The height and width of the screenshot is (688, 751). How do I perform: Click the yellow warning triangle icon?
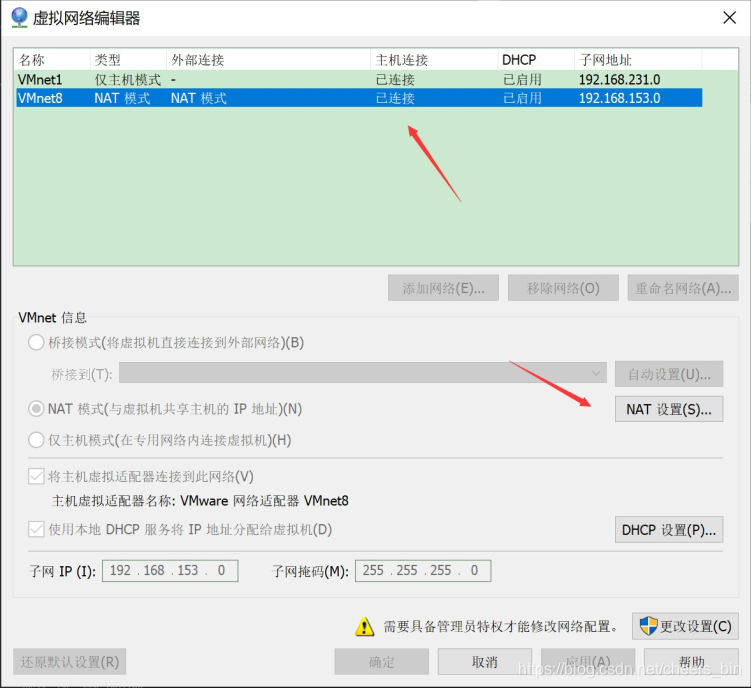(364, 627)
